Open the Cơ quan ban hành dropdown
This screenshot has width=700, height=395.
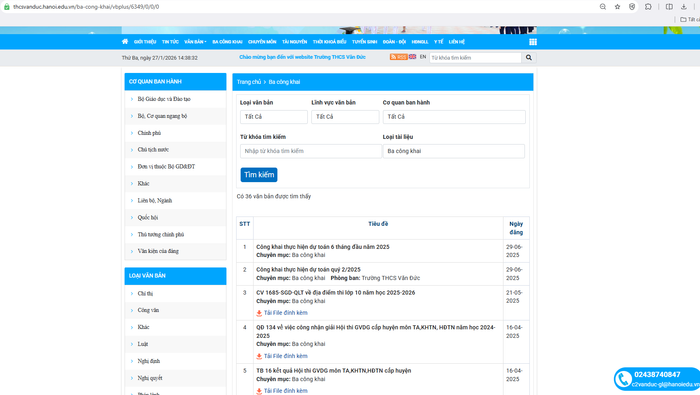454,116
